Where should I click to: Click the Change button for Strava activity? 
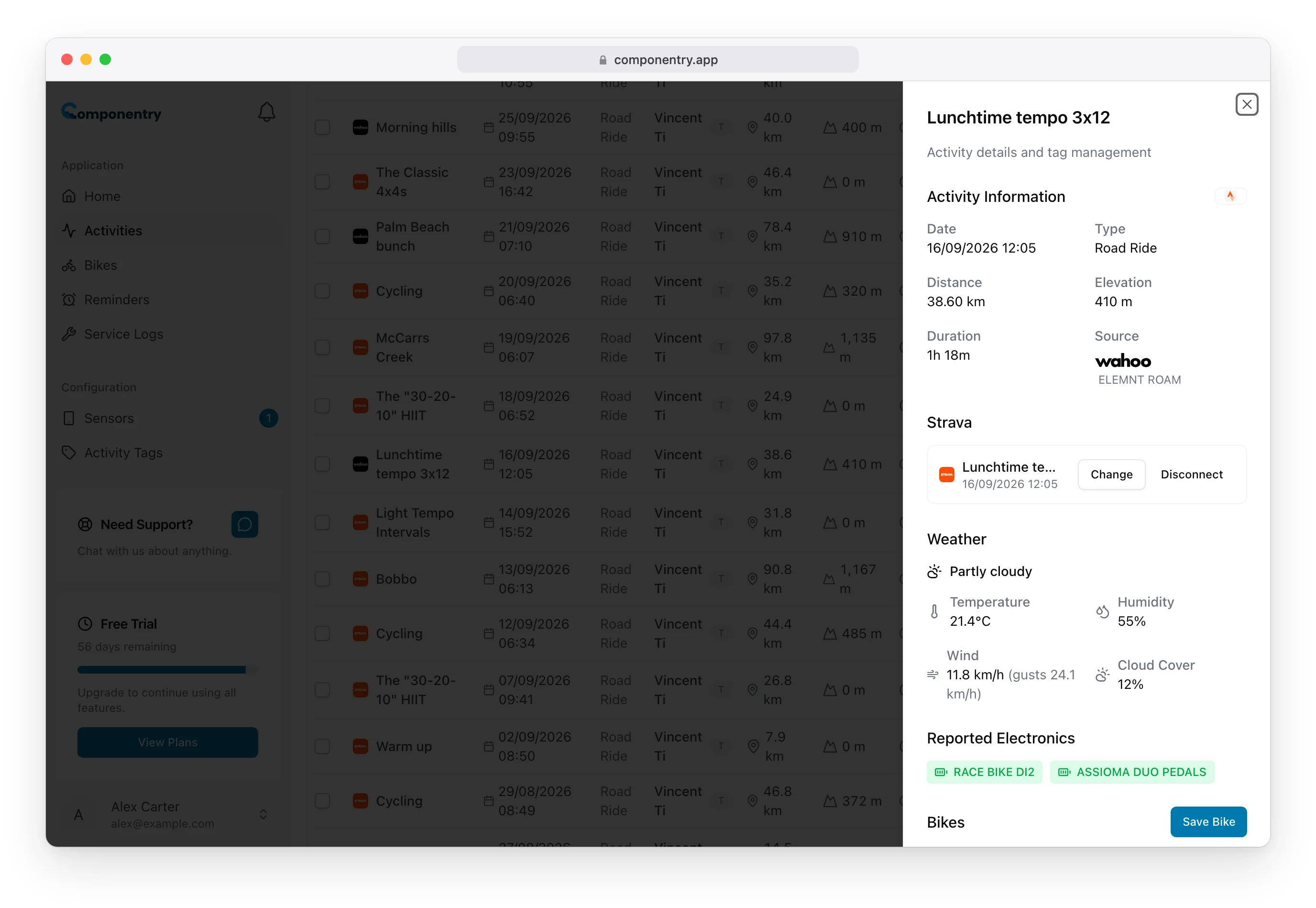tap(1112, 475)
